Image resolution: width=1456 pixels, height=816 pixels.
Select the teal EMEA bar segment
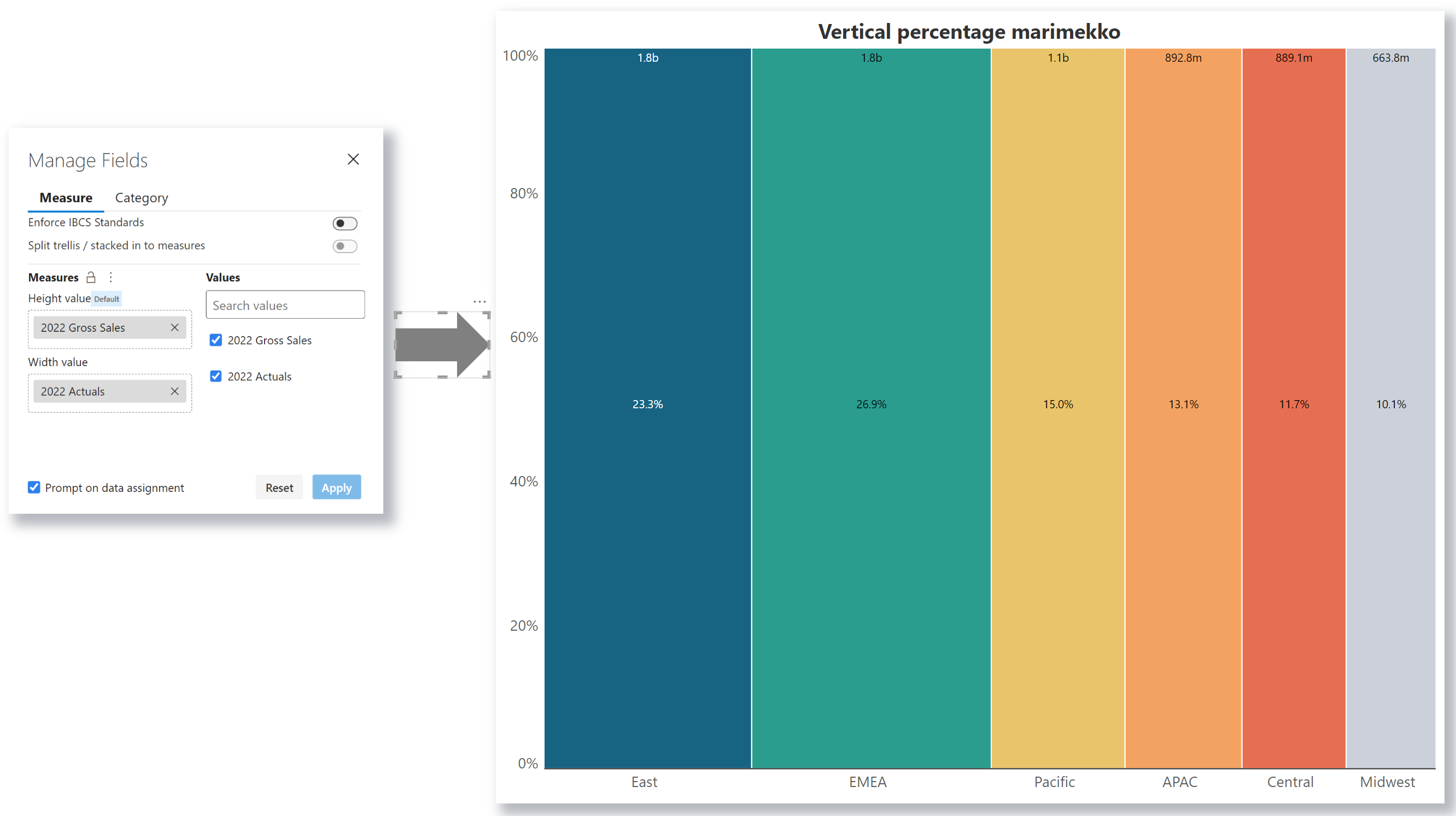tap(871, 408)
